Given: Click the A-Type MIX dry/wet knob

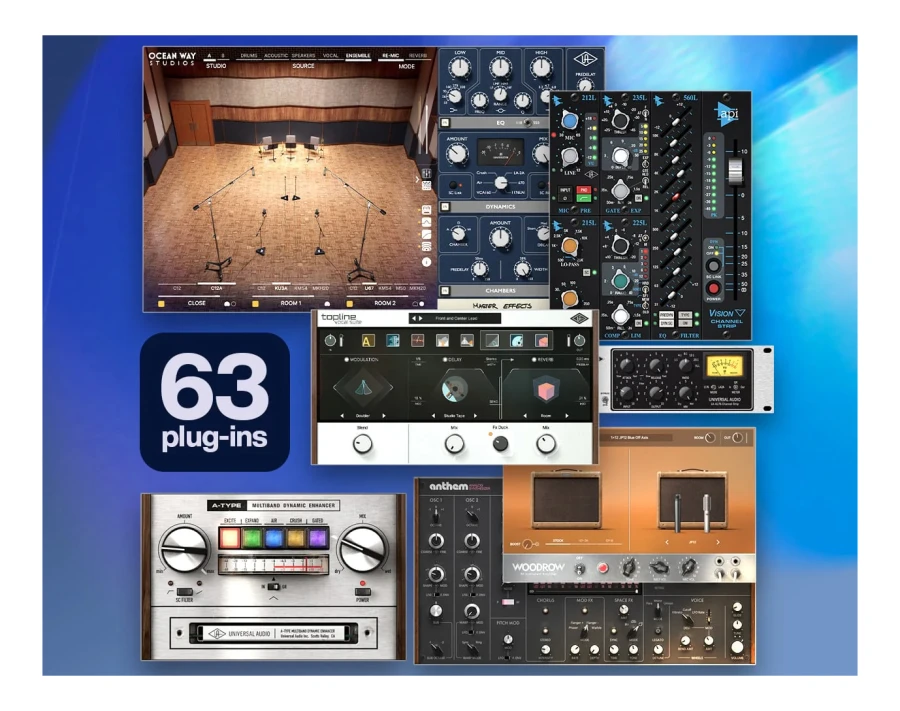Looking at the screenshot, I should click(363, 548).
